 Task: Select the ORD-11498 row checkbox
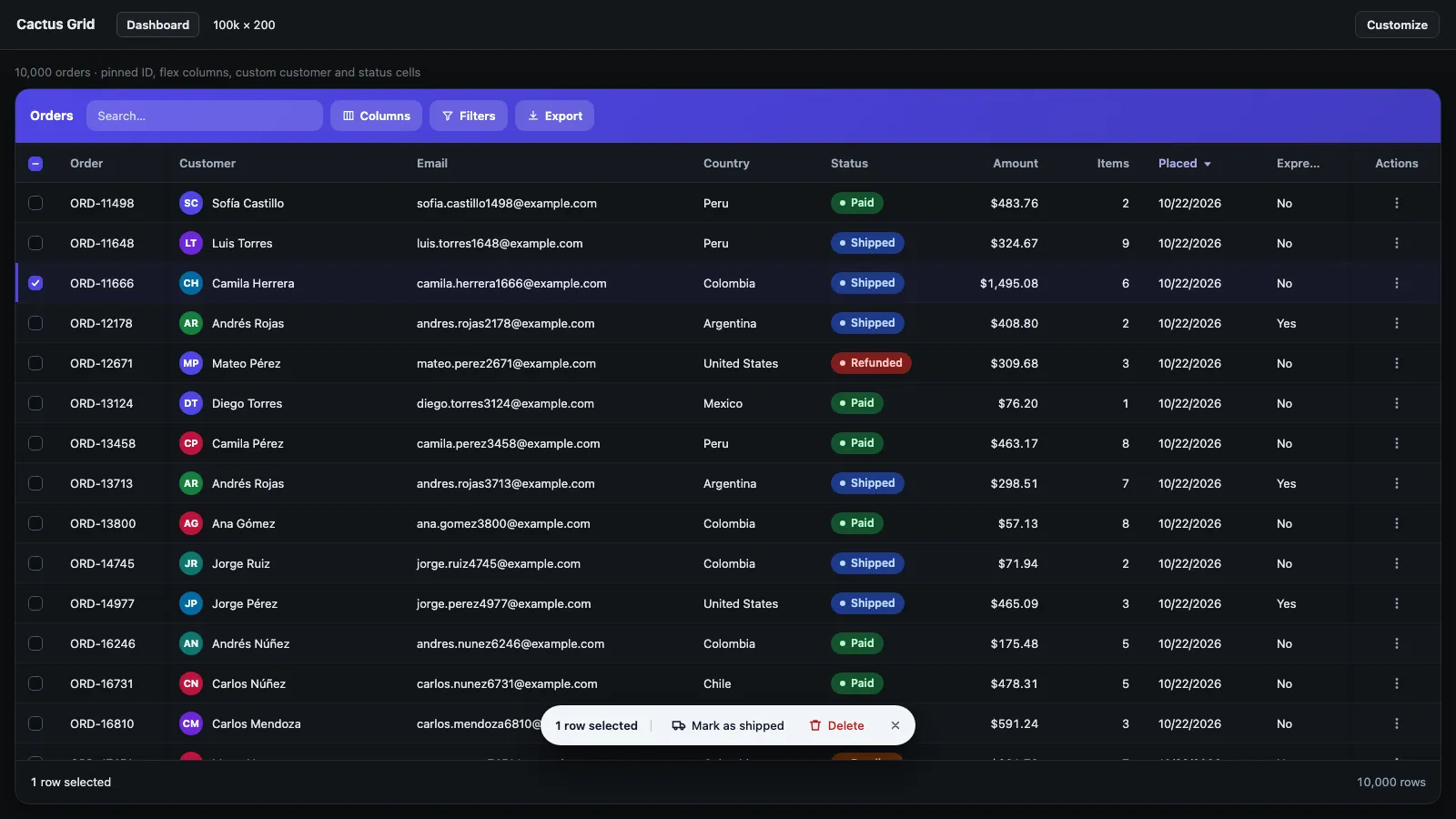35,203
